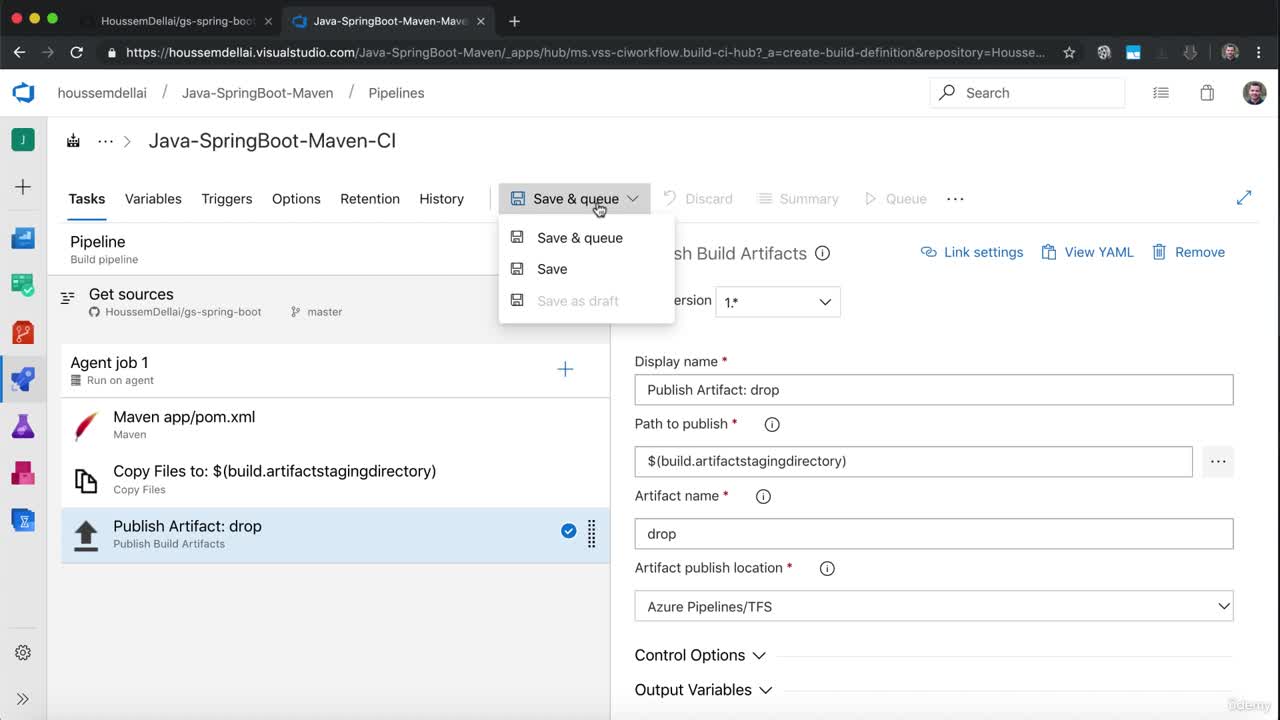
Task: Open a new browser tab
Action: 514,20
